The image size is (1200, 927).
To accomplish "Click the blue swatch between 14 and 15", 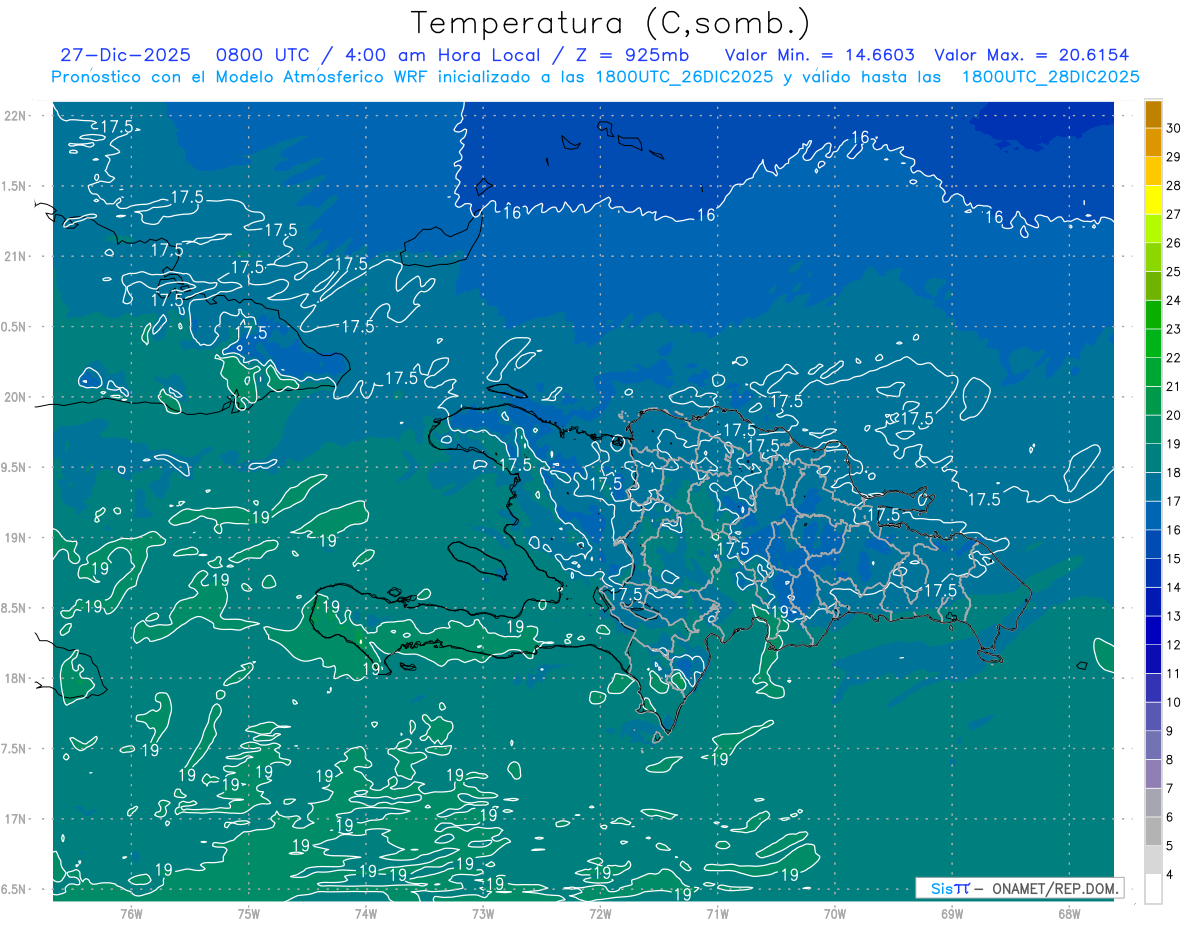I will (x=1153, y=573).
